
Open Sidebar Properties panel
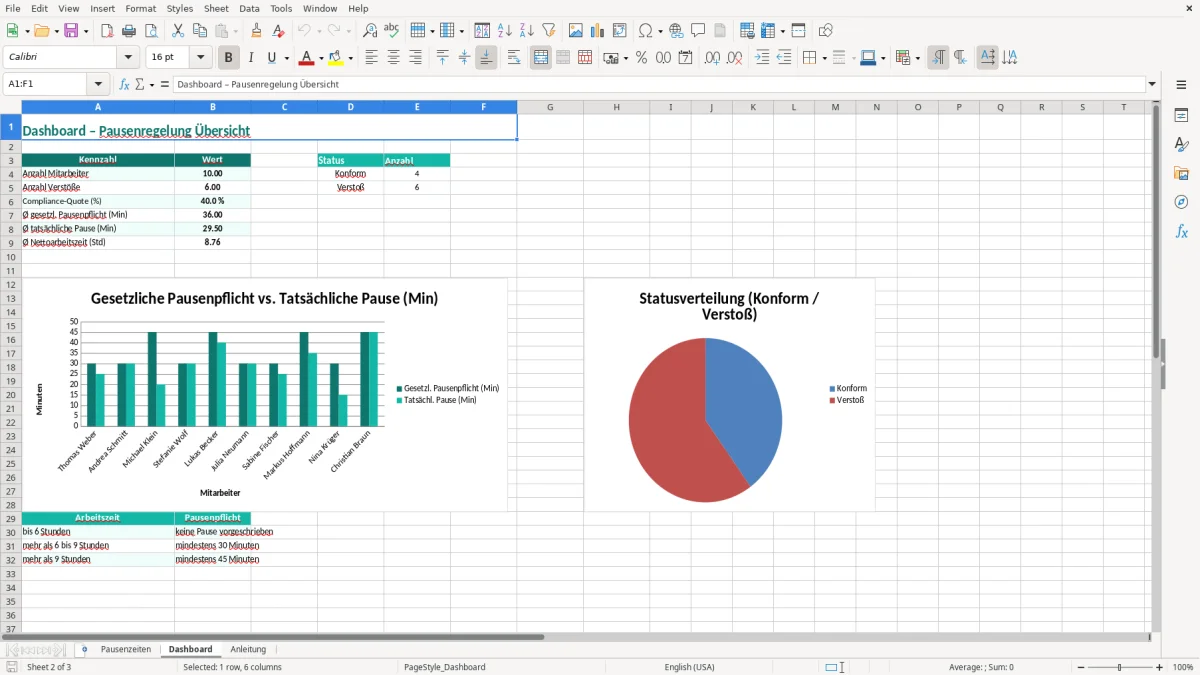(x=1181, y=116)
